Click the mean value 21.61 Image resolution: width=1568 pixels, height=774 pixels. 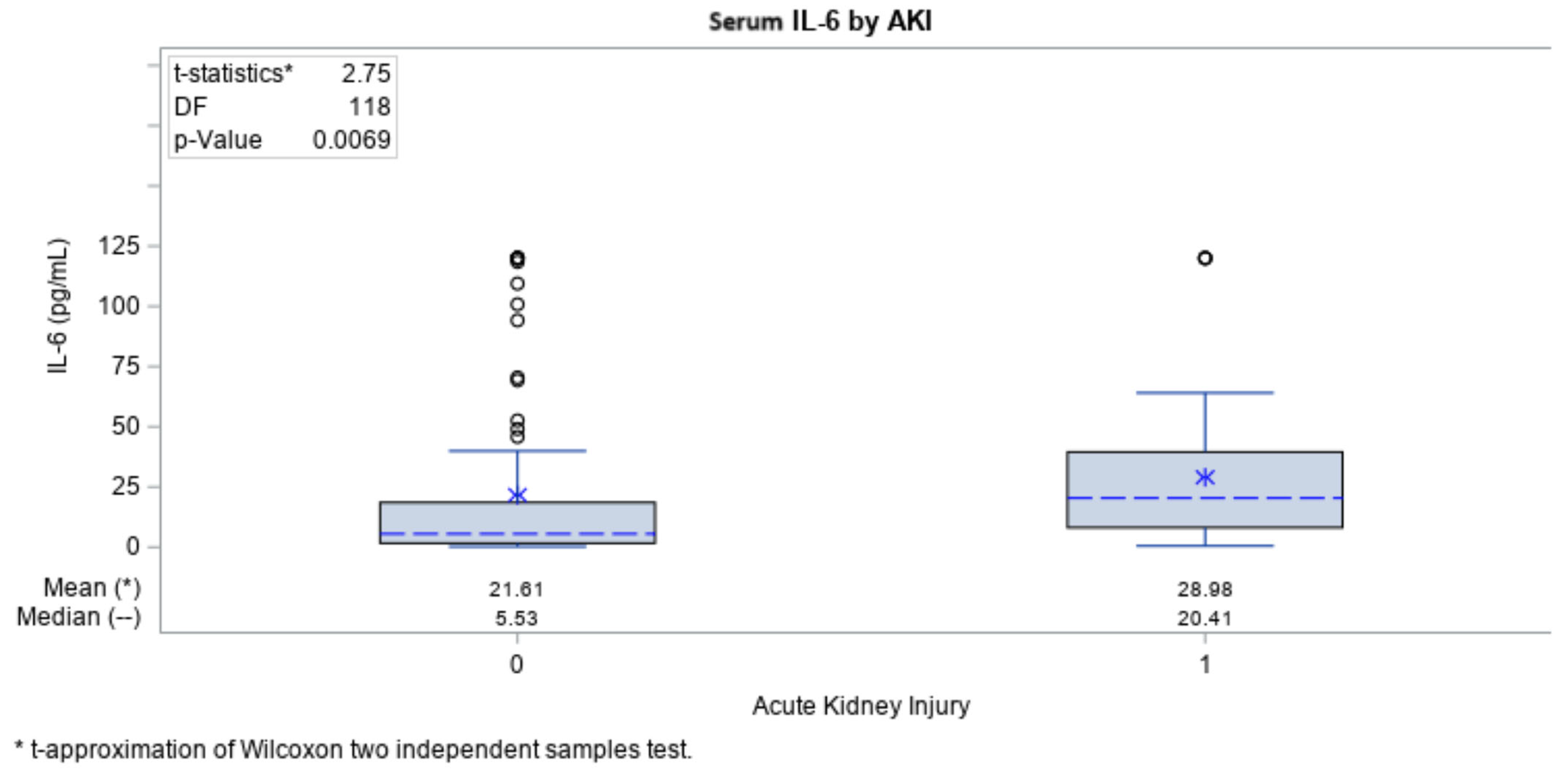point(516,589)
